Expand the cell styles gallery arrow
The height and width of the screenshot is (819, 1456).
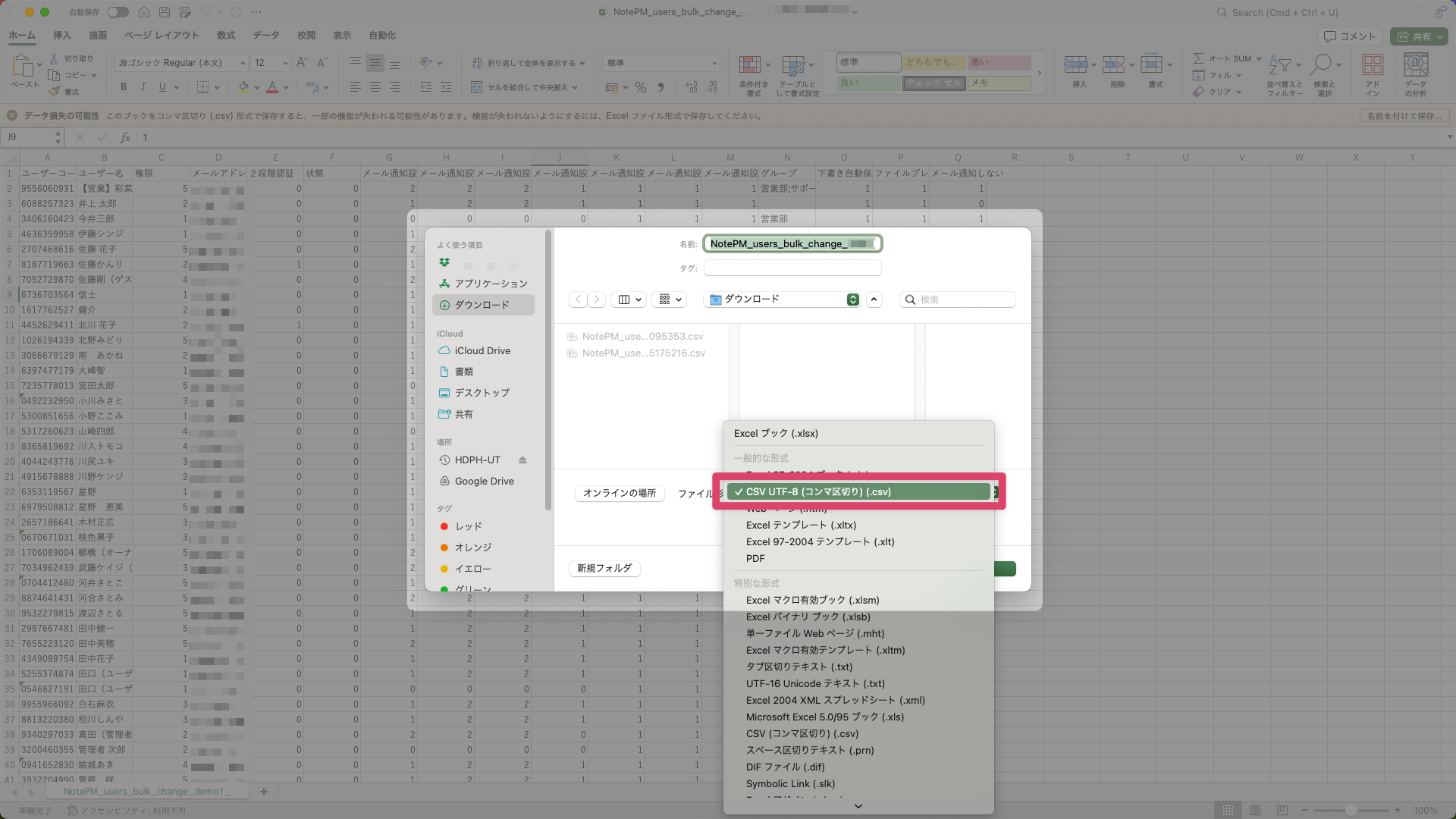1039,73
